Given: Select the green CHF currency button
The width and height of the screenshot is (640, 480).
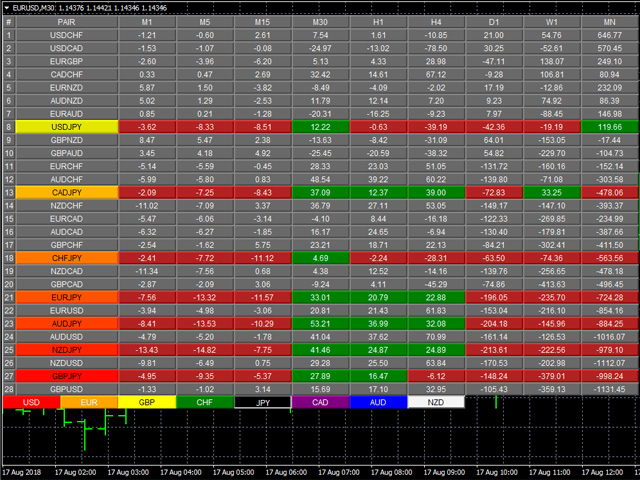Looking at the screenshot, I should click(204, 402).
